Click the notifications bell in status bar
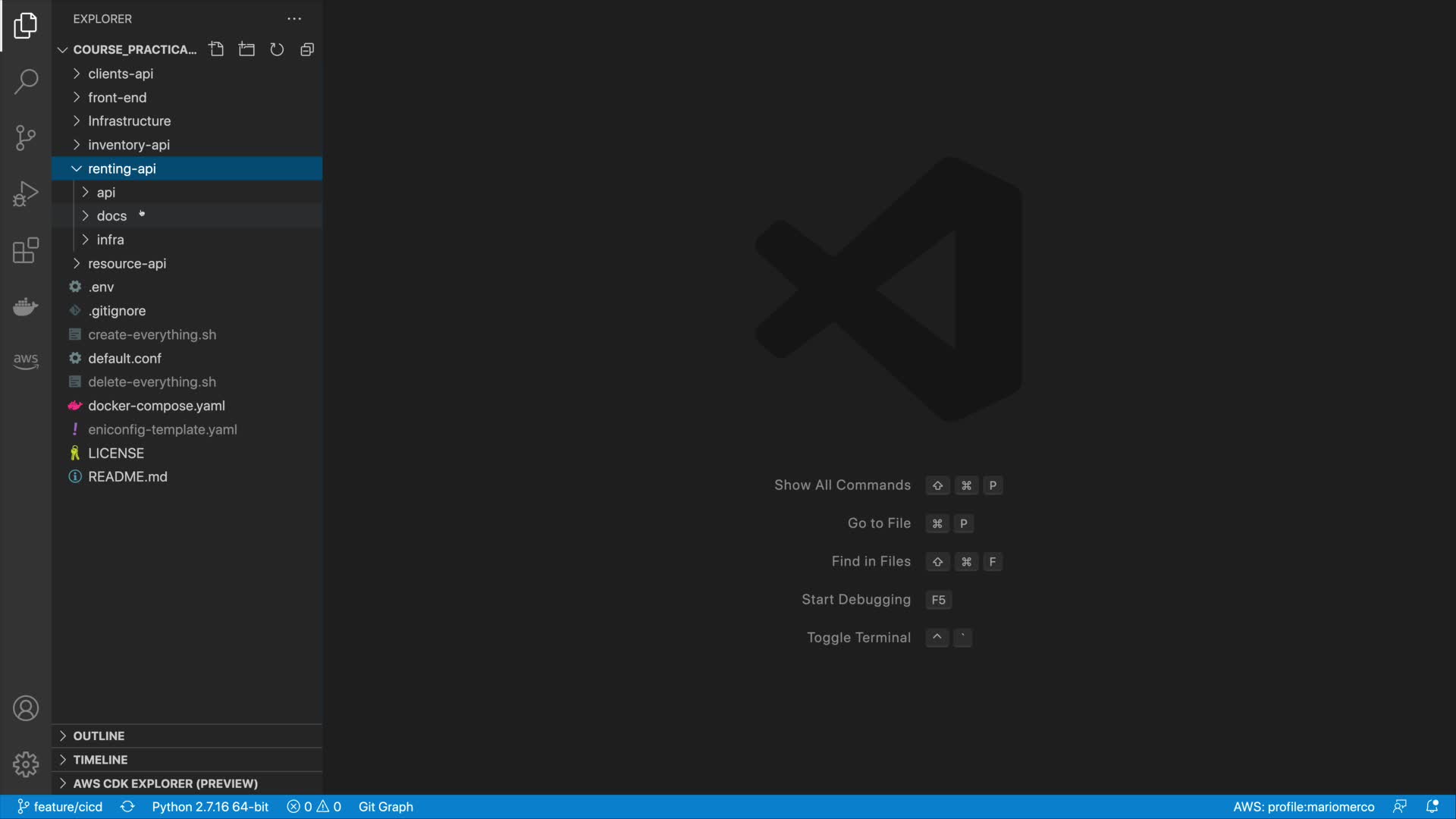This screenshot has width=1456, height=819. click(x=1432, y=807)
